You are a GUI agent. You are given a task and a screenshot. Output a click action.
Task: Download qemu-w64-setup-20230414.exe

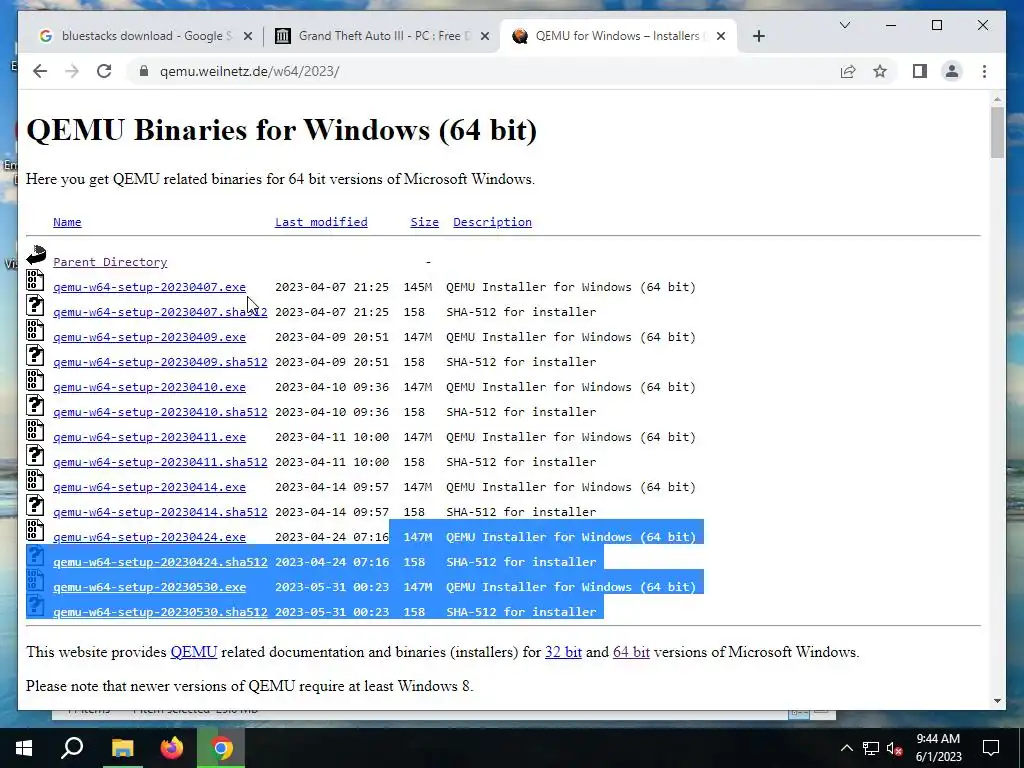[x=150, y=487]
